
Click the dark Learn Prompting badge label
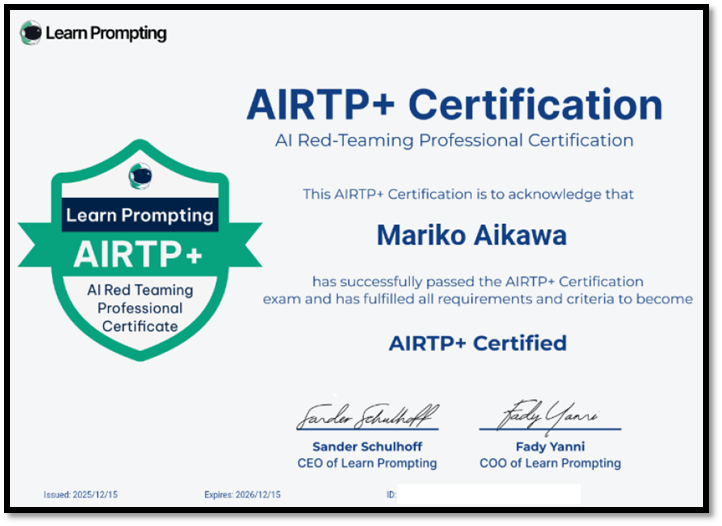[139, 214]
